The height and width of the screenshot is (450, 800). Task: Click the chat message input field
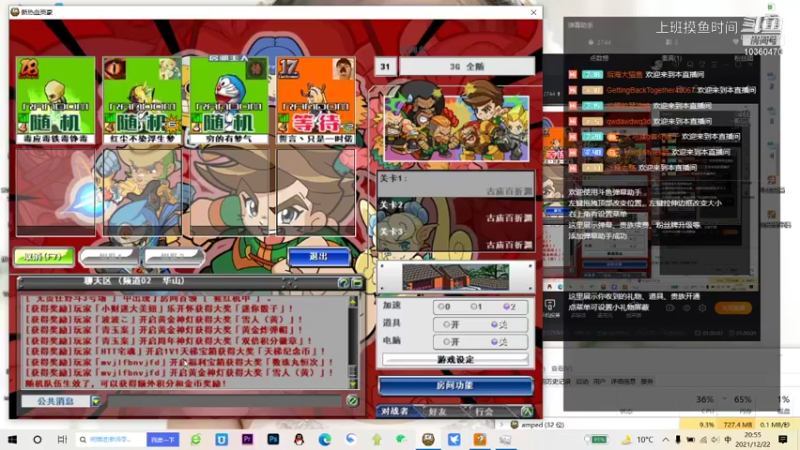223,401
